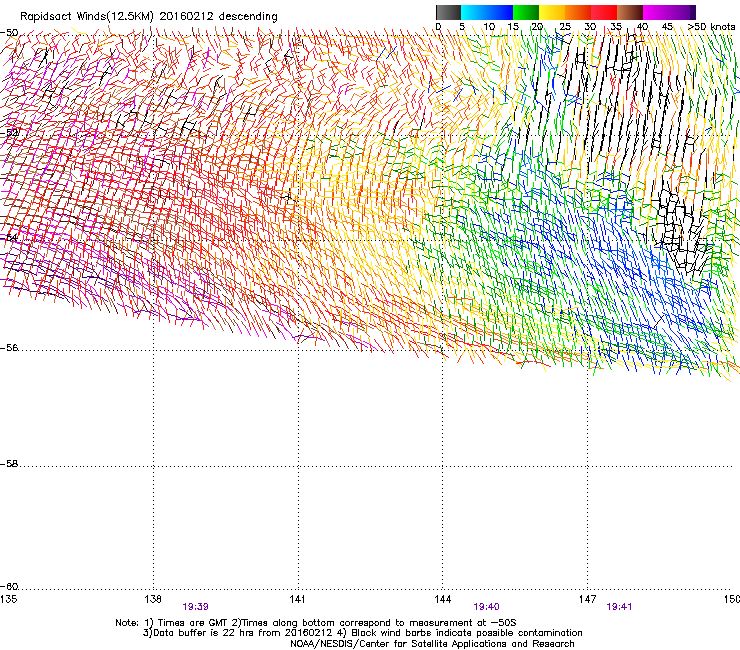Click the '144' longitude label

(442, 599)
